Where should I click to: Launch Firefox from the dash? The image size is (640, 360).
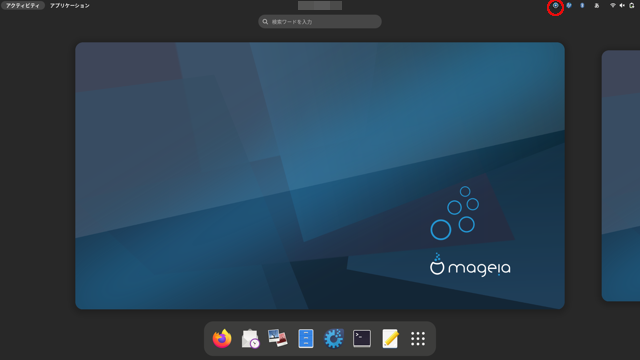pyautogui.click(x=222, y=338)
